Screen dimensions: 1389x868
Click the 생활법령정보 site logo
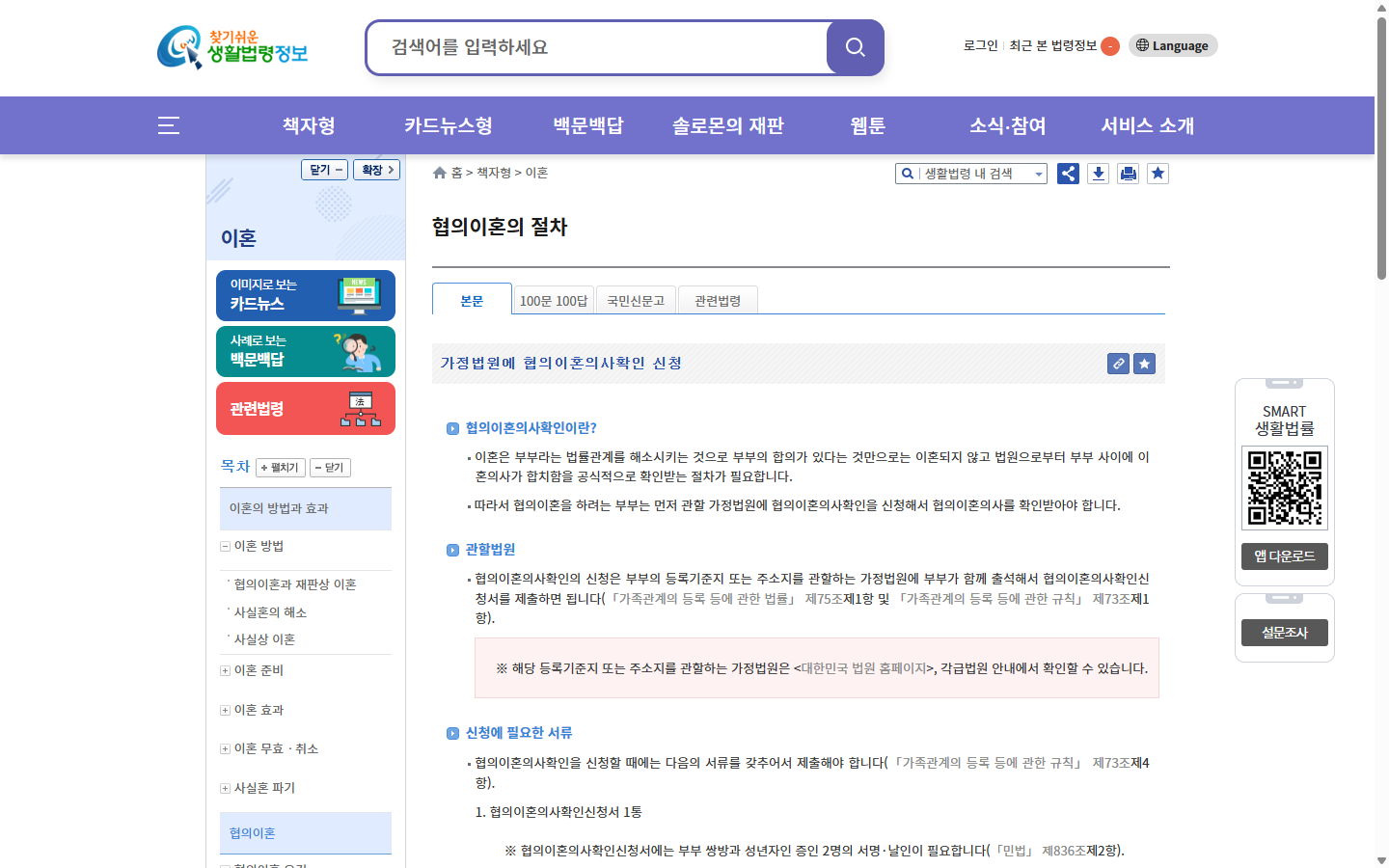(232, 47)
